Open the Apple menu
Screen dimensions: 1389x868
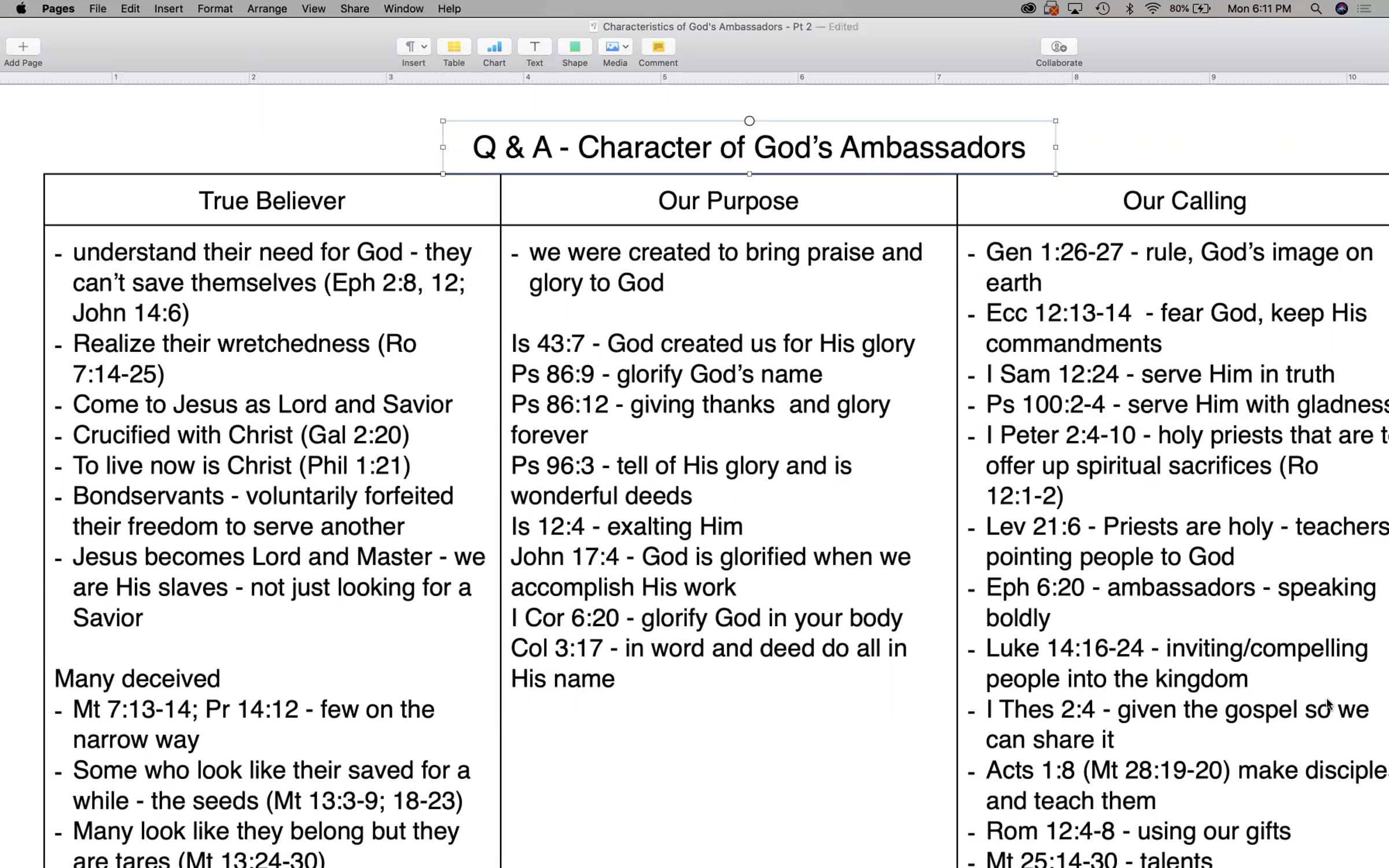[21, 9]
